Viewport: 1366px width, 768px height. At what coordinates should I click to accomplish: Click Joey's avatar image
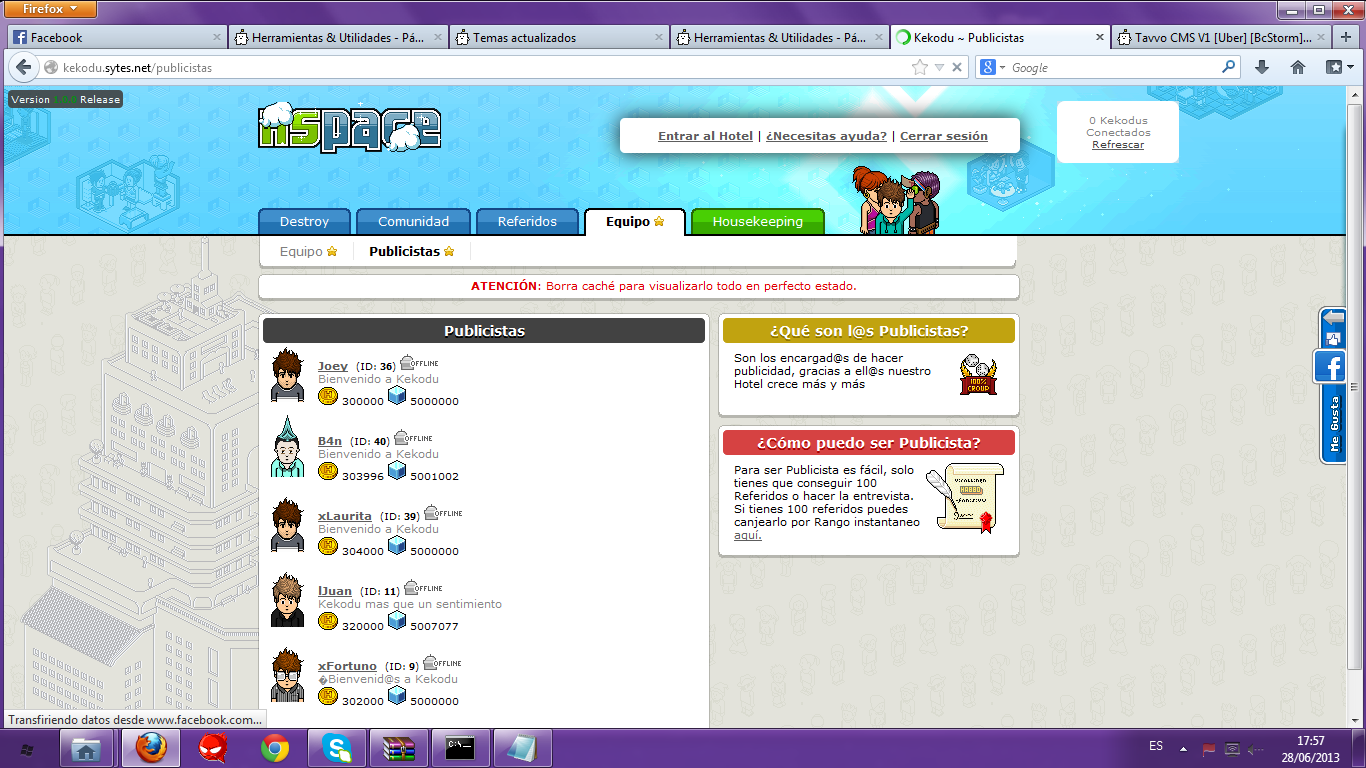pyautogui.click(x=287, y=375)
